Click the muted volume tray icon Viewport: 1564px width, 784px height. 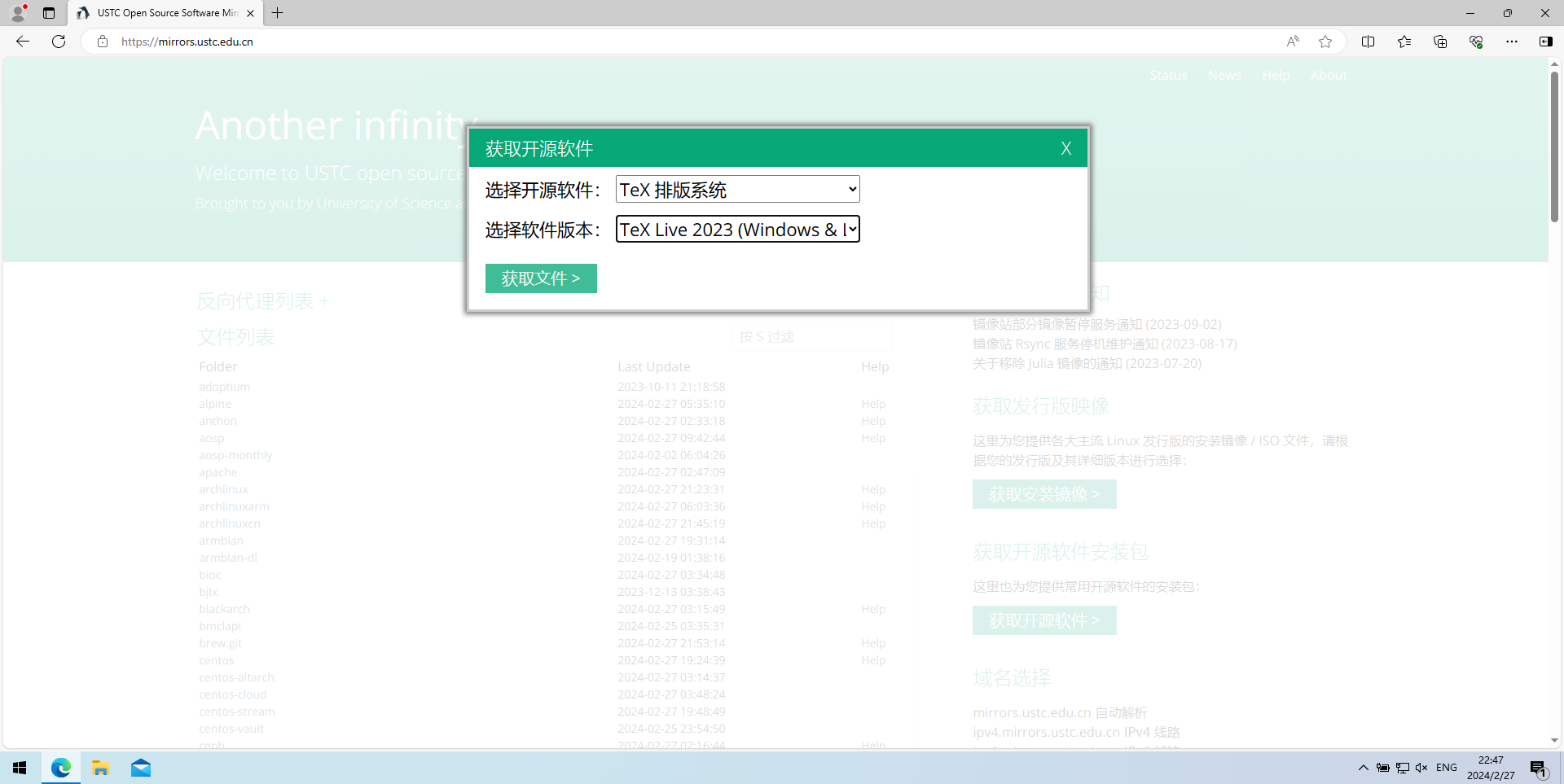pos(1421,768)
